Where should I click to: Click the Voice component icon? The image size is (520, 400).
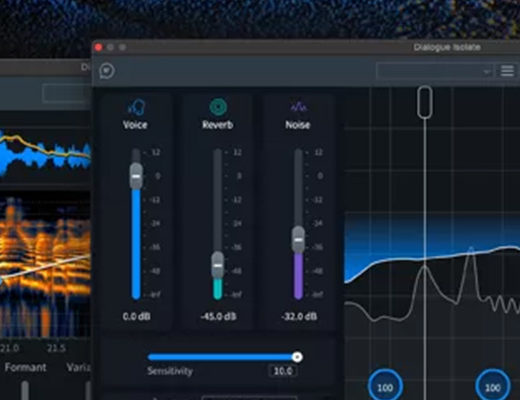136,107
